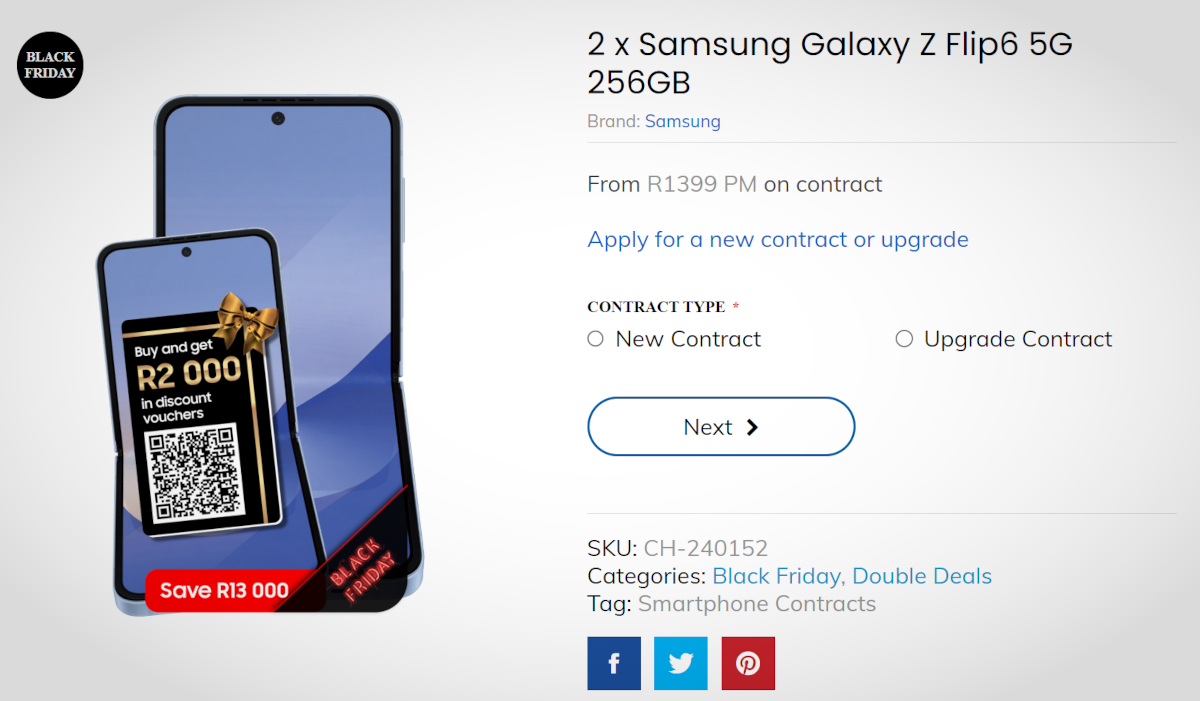Browse the Double Deals category

click(x=922, y=576)
